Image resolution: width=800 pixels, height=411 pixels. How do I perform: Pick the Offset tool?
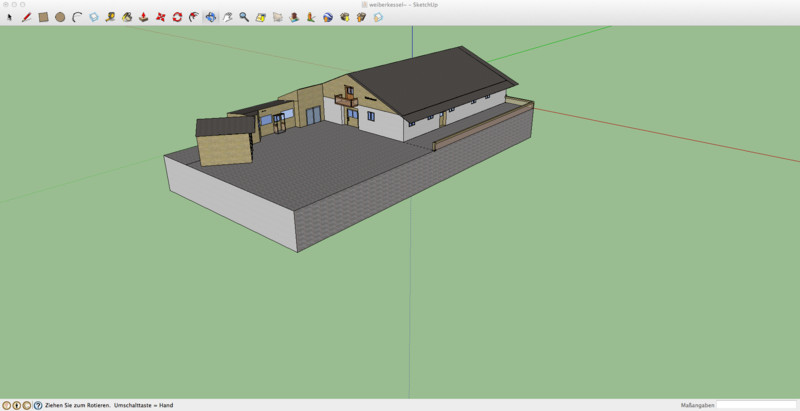pos(194,17)
